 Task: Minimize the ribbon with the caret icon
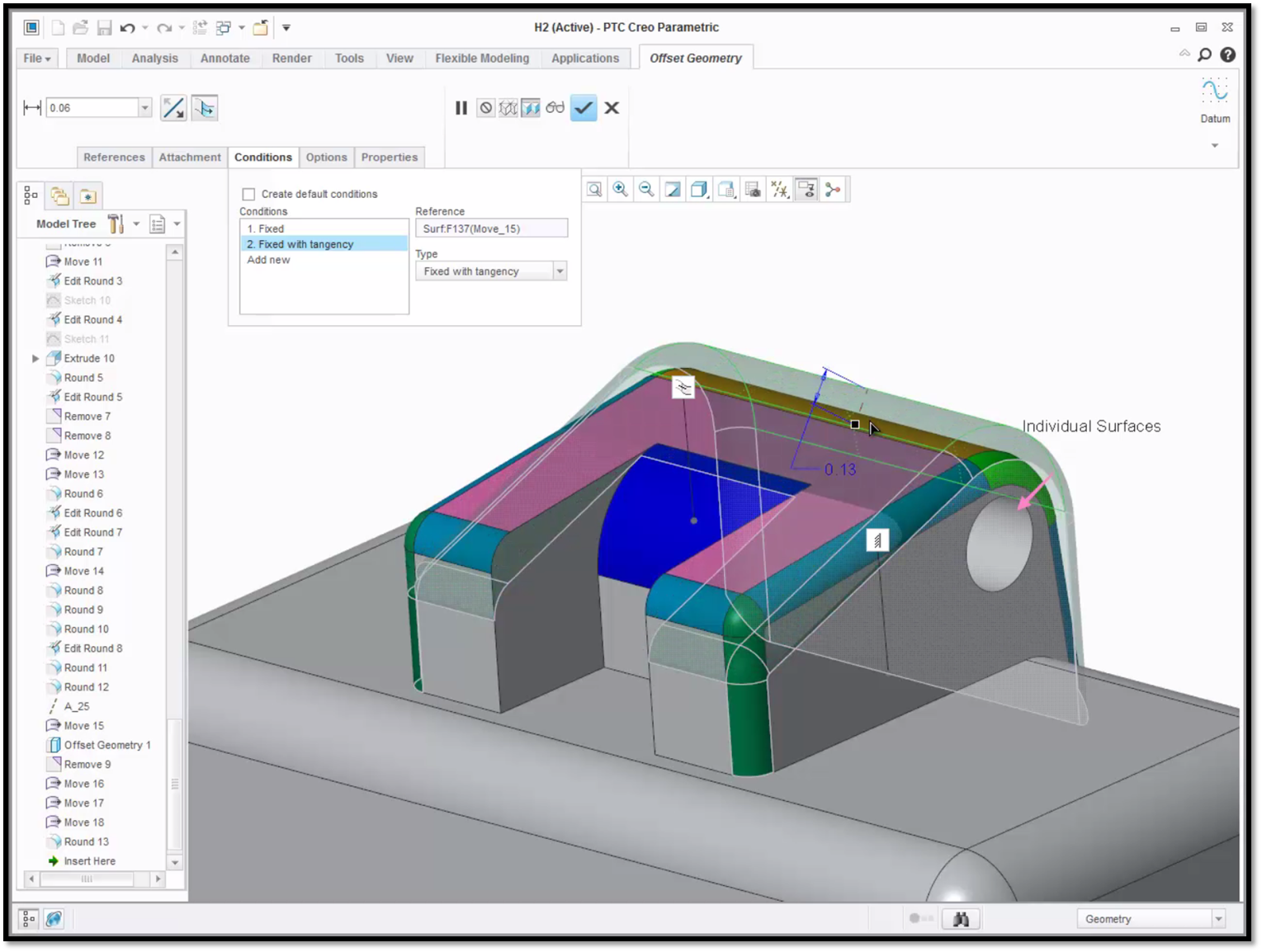point(1184,54)
